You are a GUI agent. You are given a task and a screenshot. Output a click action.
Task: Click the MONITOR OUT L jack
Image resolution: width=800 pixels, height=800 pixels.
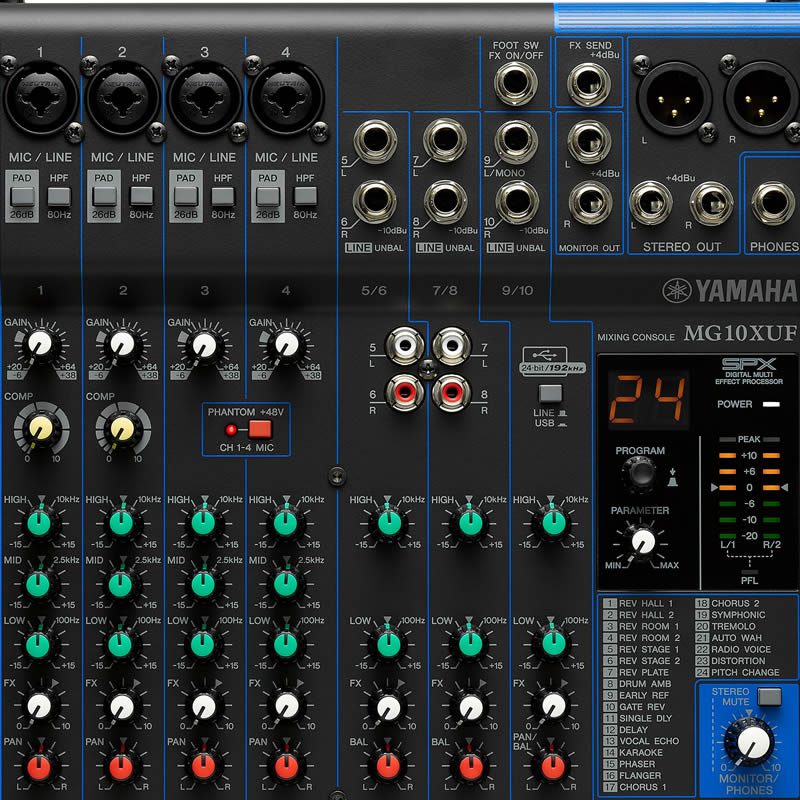tap(589, 141)
